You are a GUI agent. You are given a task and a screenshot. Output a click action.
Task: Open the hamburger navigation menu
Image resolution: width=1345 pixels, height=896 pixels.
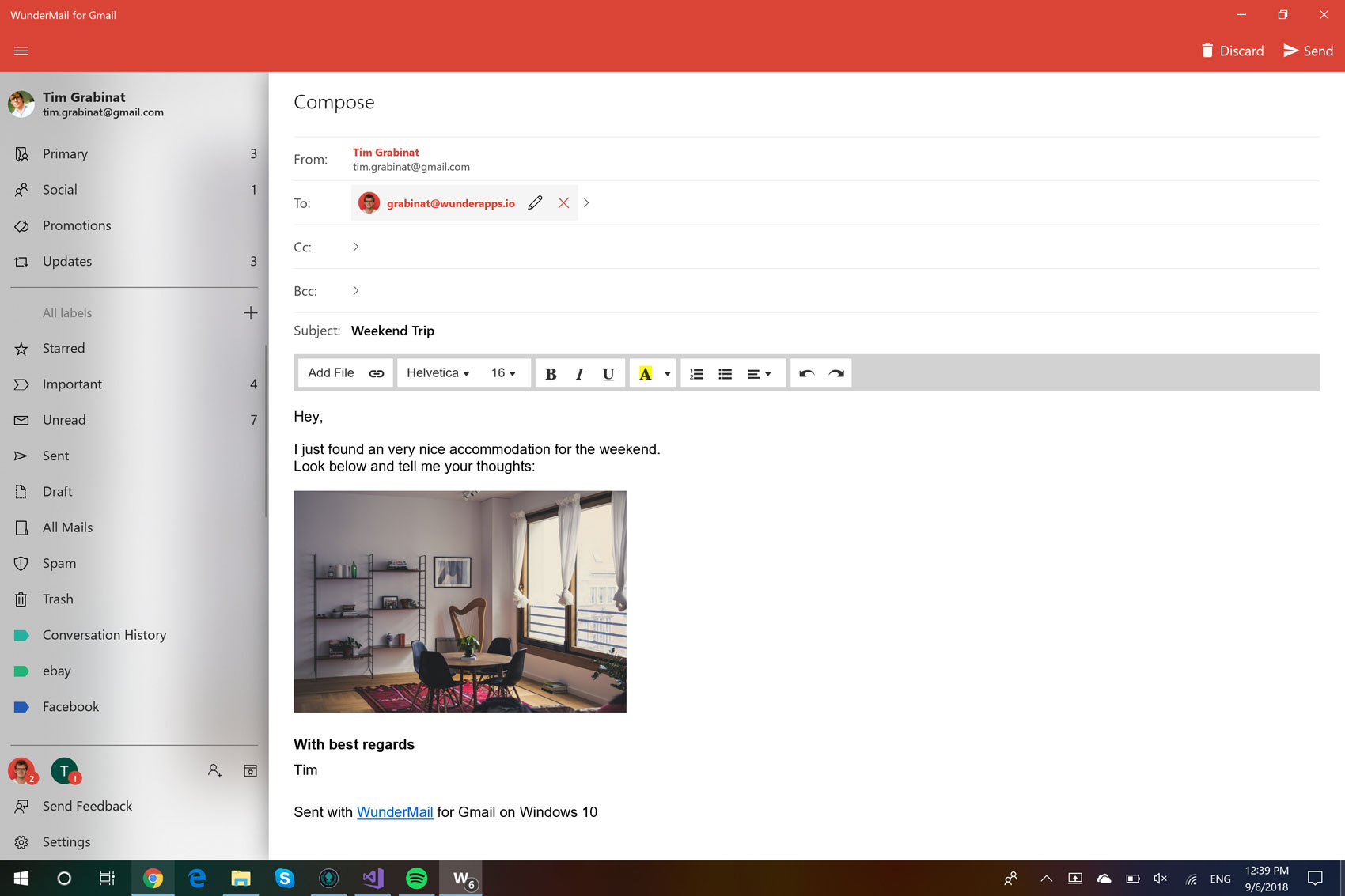(21, 51)
